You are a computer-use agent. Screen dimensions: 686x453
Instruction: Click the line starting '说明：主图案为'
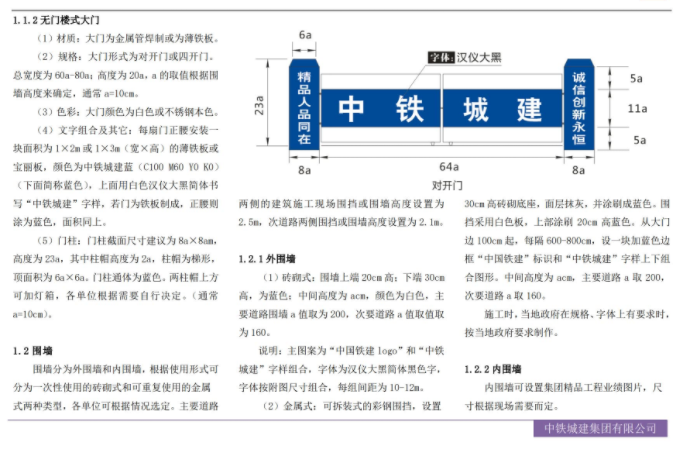click(x=351, y=351)
